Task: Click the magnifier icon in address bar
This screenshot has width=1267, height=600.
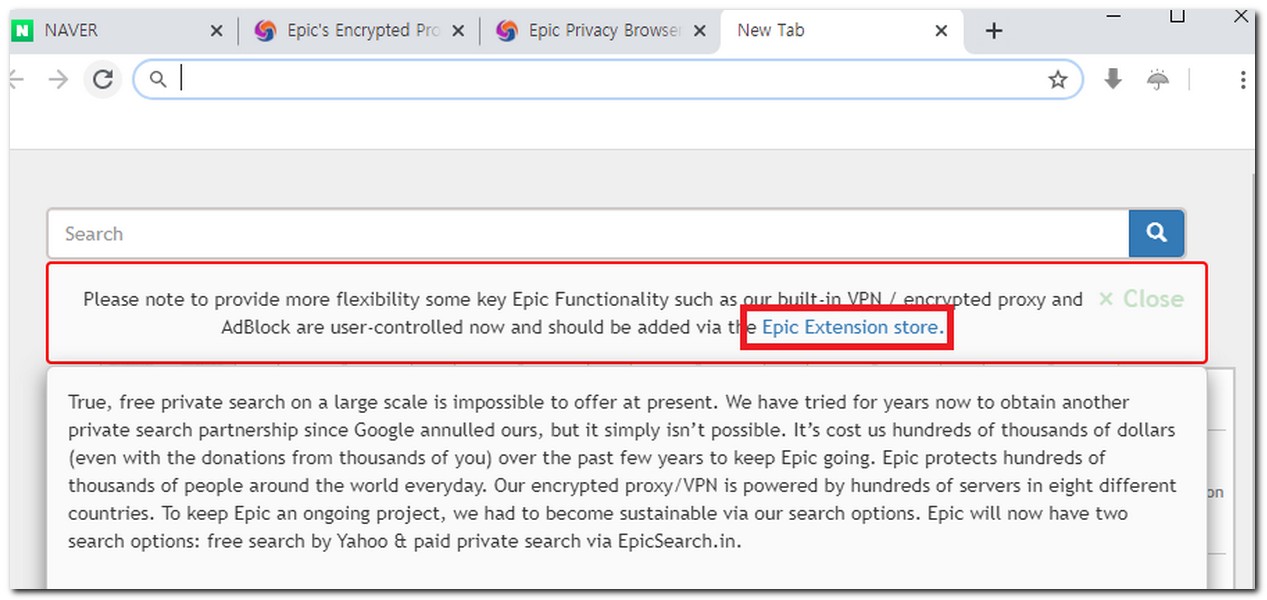Action: tap(157, 79)
